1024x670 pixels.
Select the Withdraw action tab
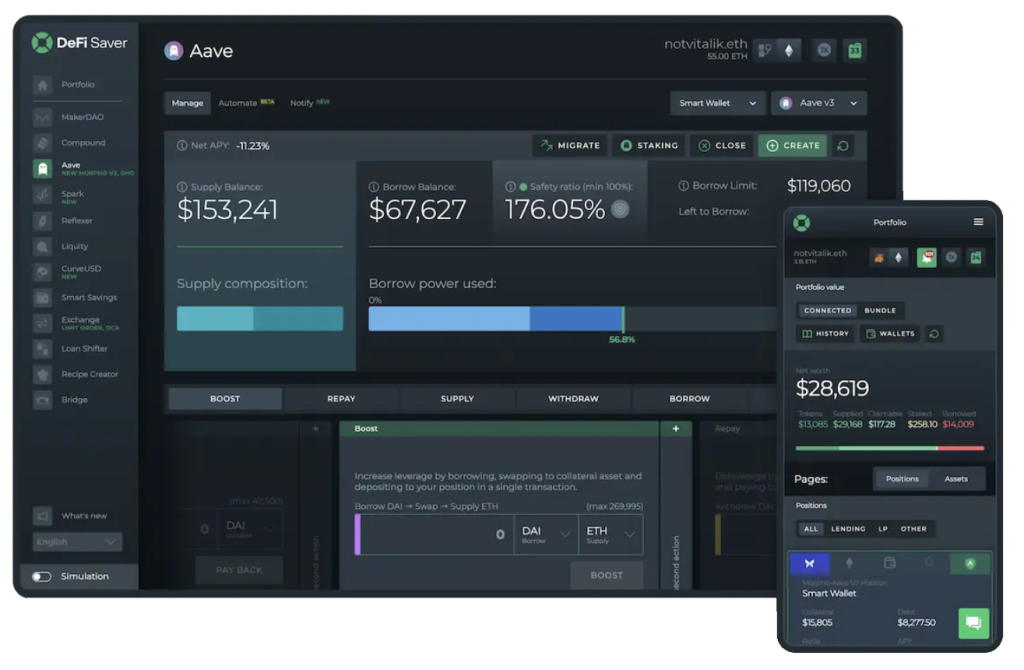click(x=573, y=399)
